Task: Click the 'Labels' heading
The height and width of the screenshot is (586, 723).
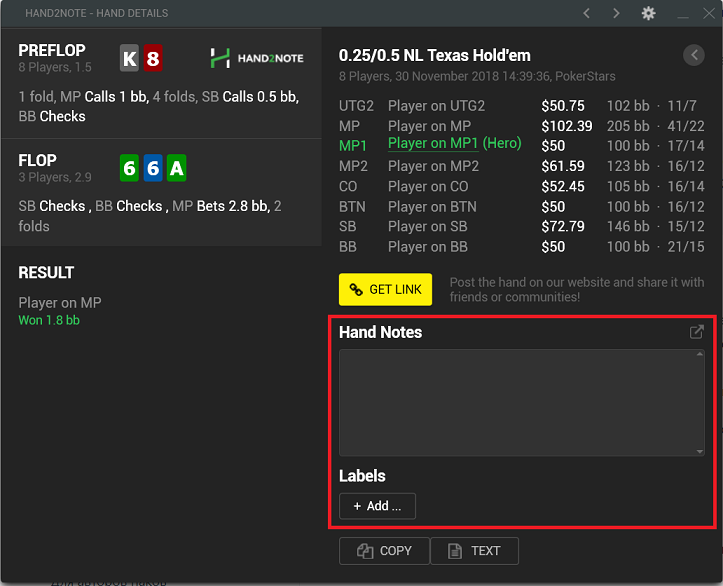Action: click(x=362, y=476)
